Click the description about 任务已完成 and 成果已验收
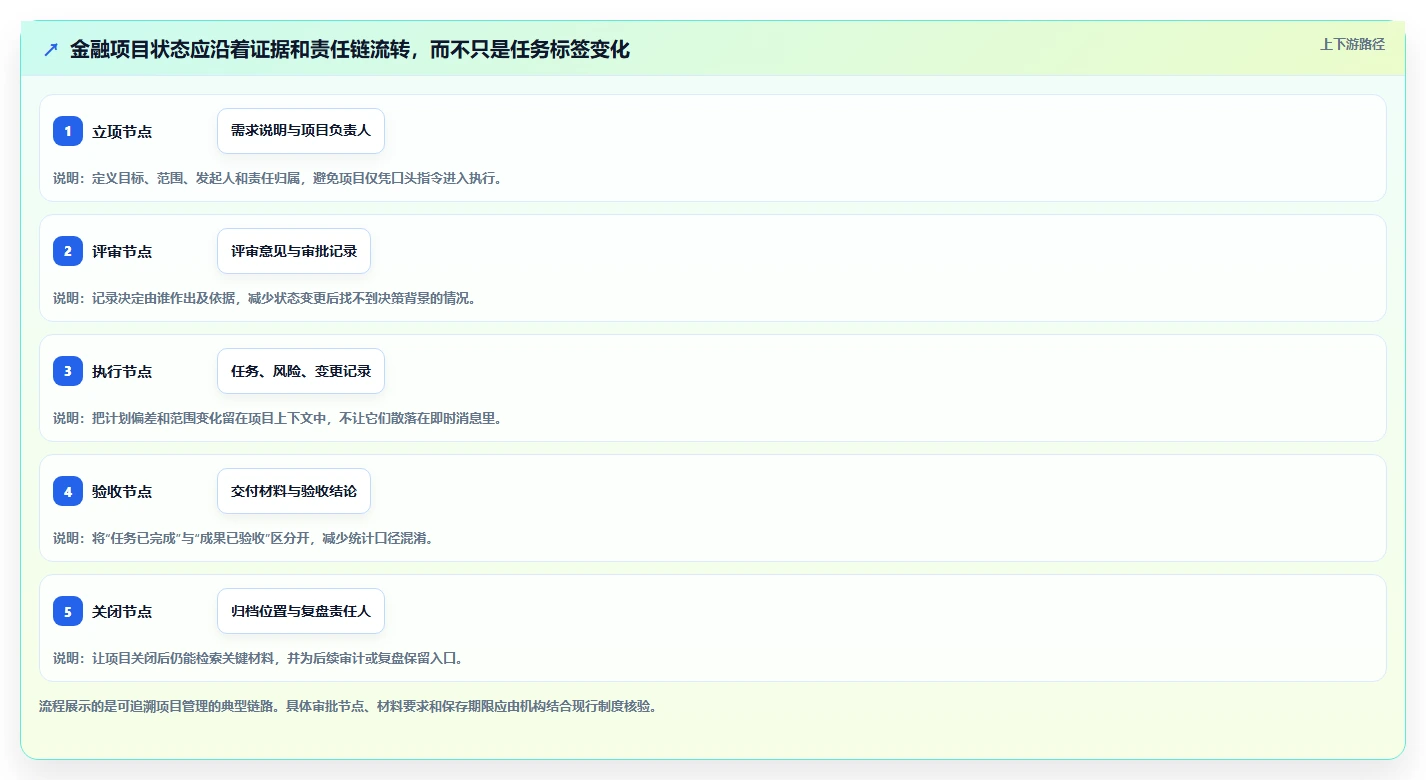The image size is (1426, 780). [x=243, y=538]
